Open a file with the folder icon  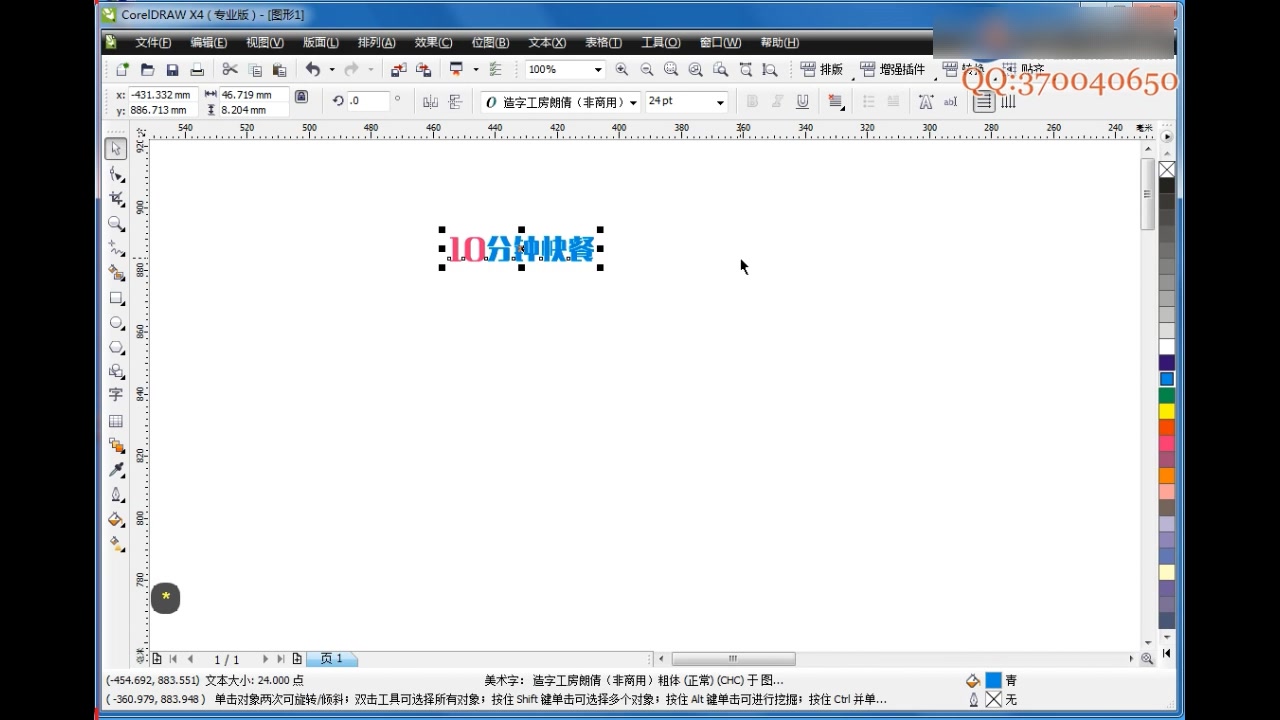147,70
